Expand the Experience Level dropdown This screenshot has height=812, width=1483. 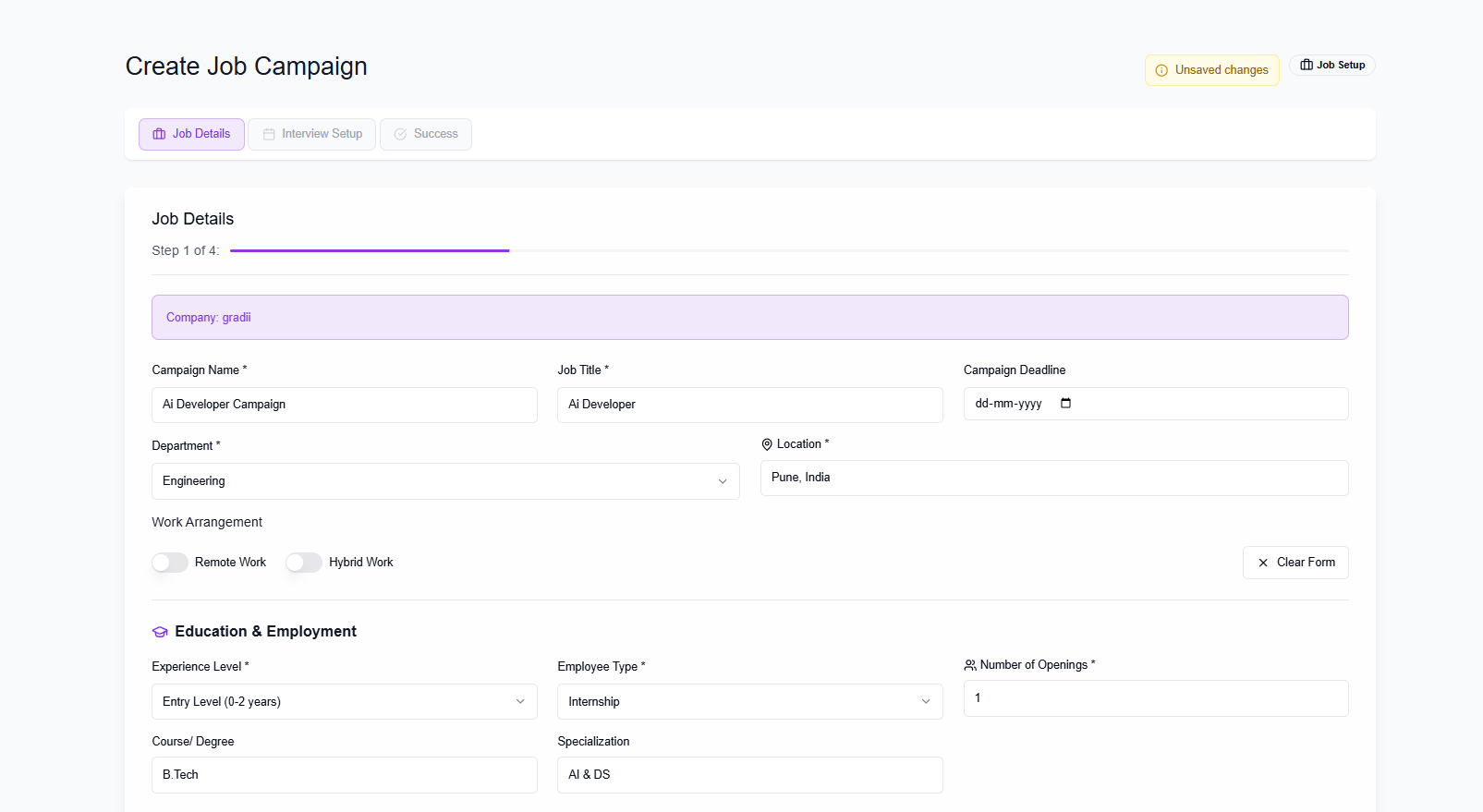tap(344, 702)
